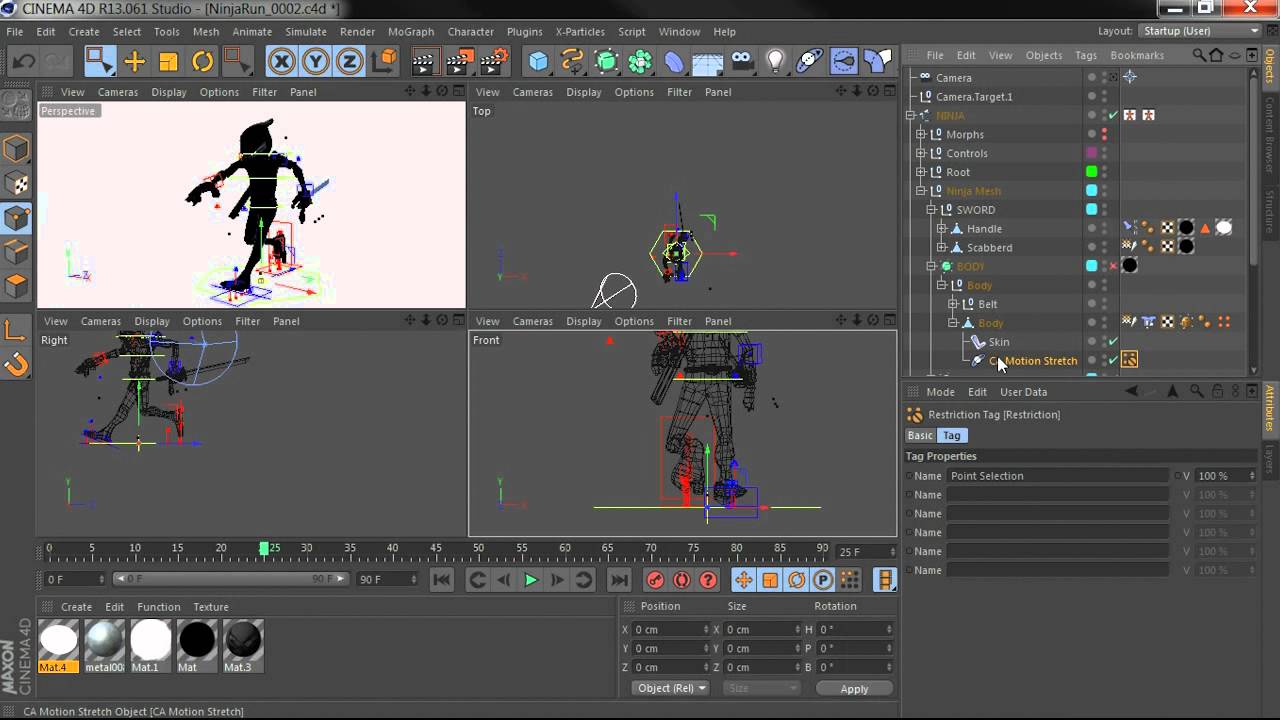Activate the Move tool
1280x720 pixels.
[135, 62]
